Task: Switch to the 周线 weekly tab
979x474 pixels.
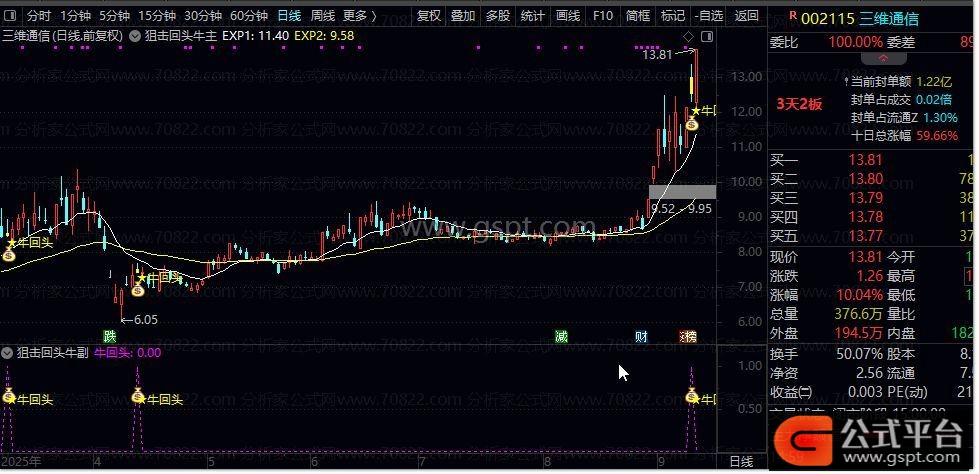Action: coord(322,16)
